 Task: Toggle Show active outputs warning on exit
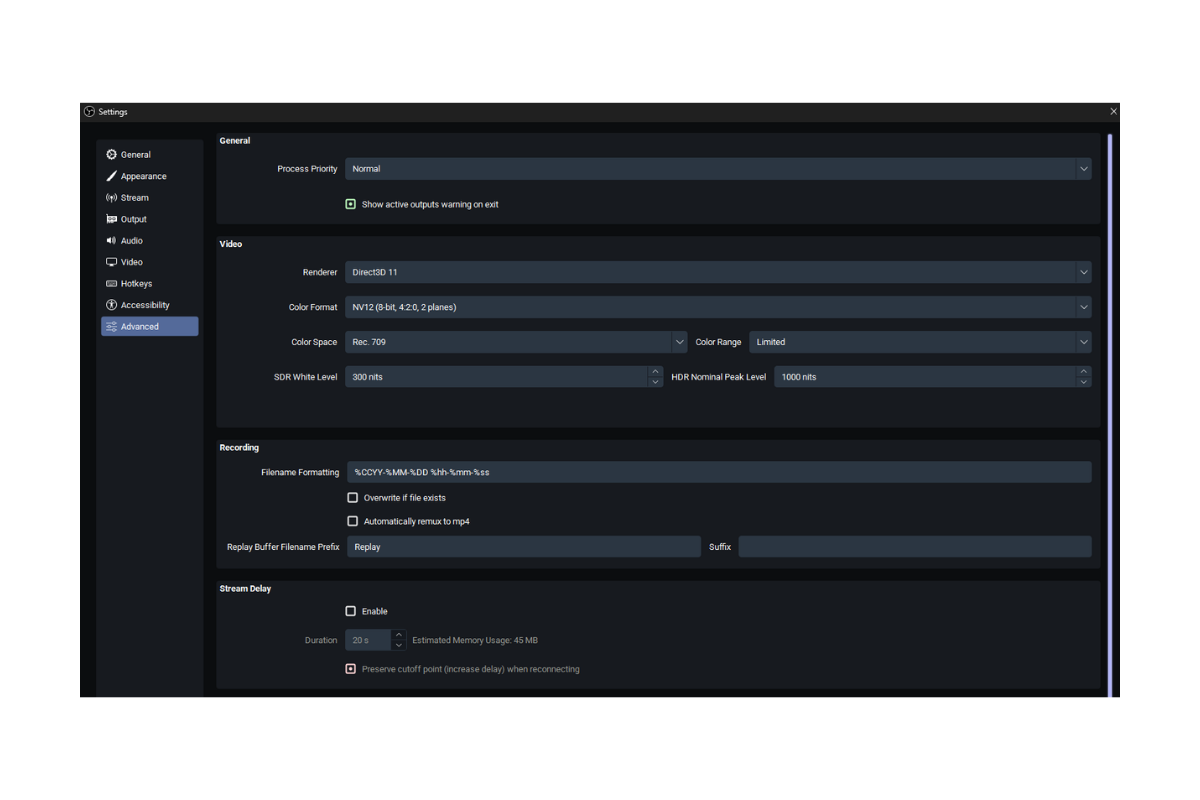point(351,204)
